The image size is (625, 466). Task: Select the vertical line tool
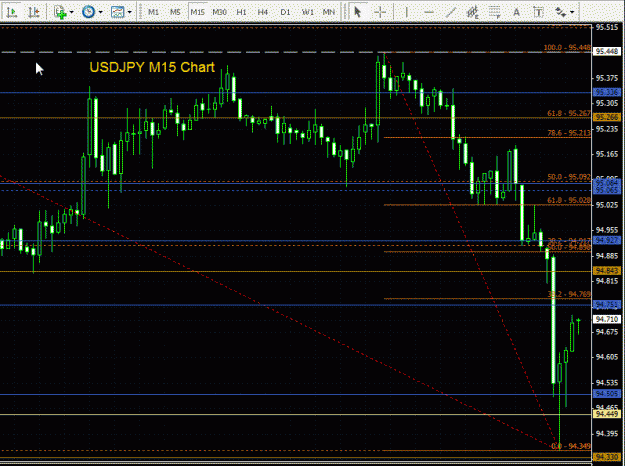(x=407, y=12)
